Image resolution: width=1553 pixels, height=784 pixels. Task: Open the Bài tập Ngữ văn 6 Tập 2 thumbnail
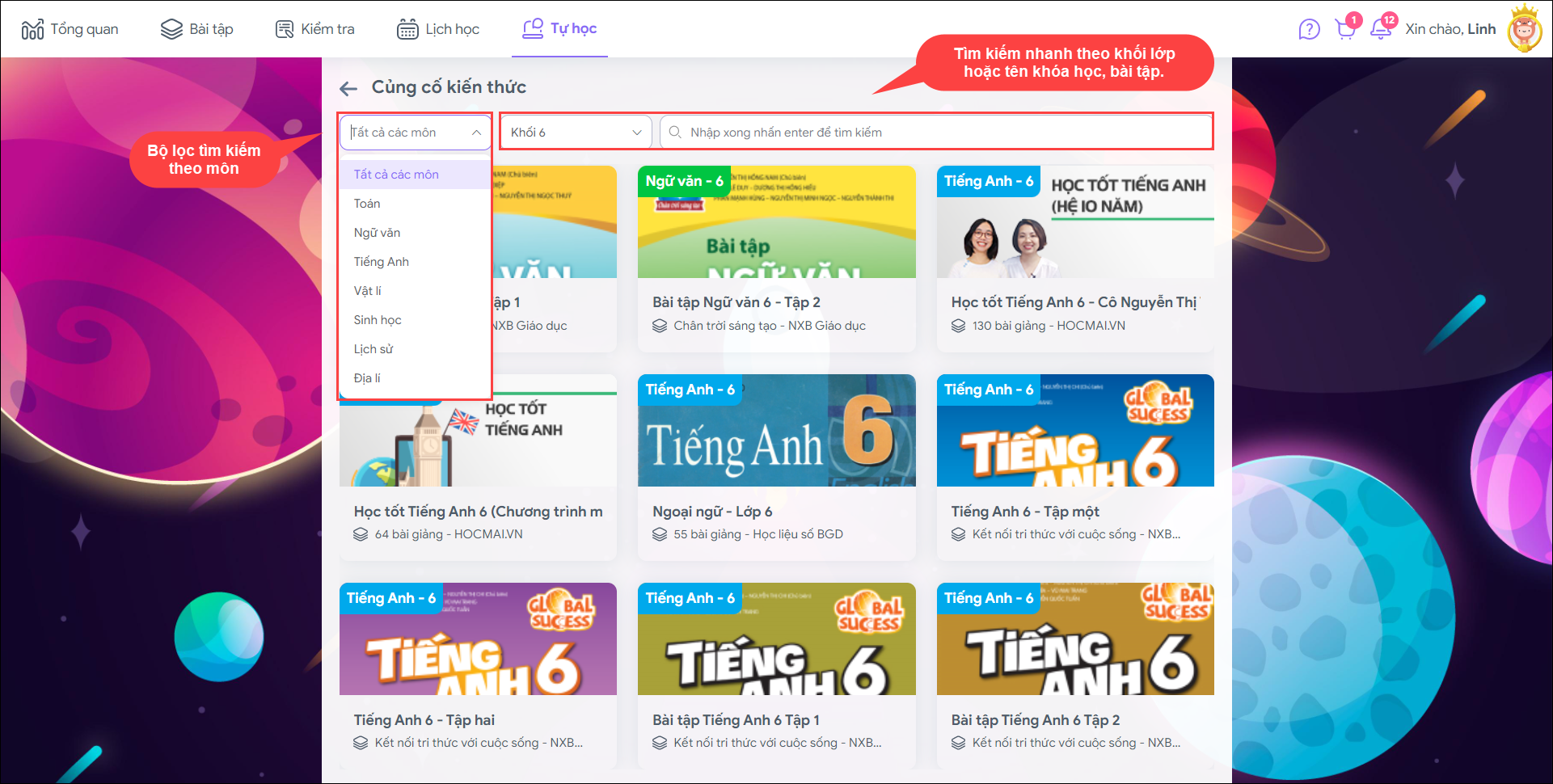tap(777, 222)
